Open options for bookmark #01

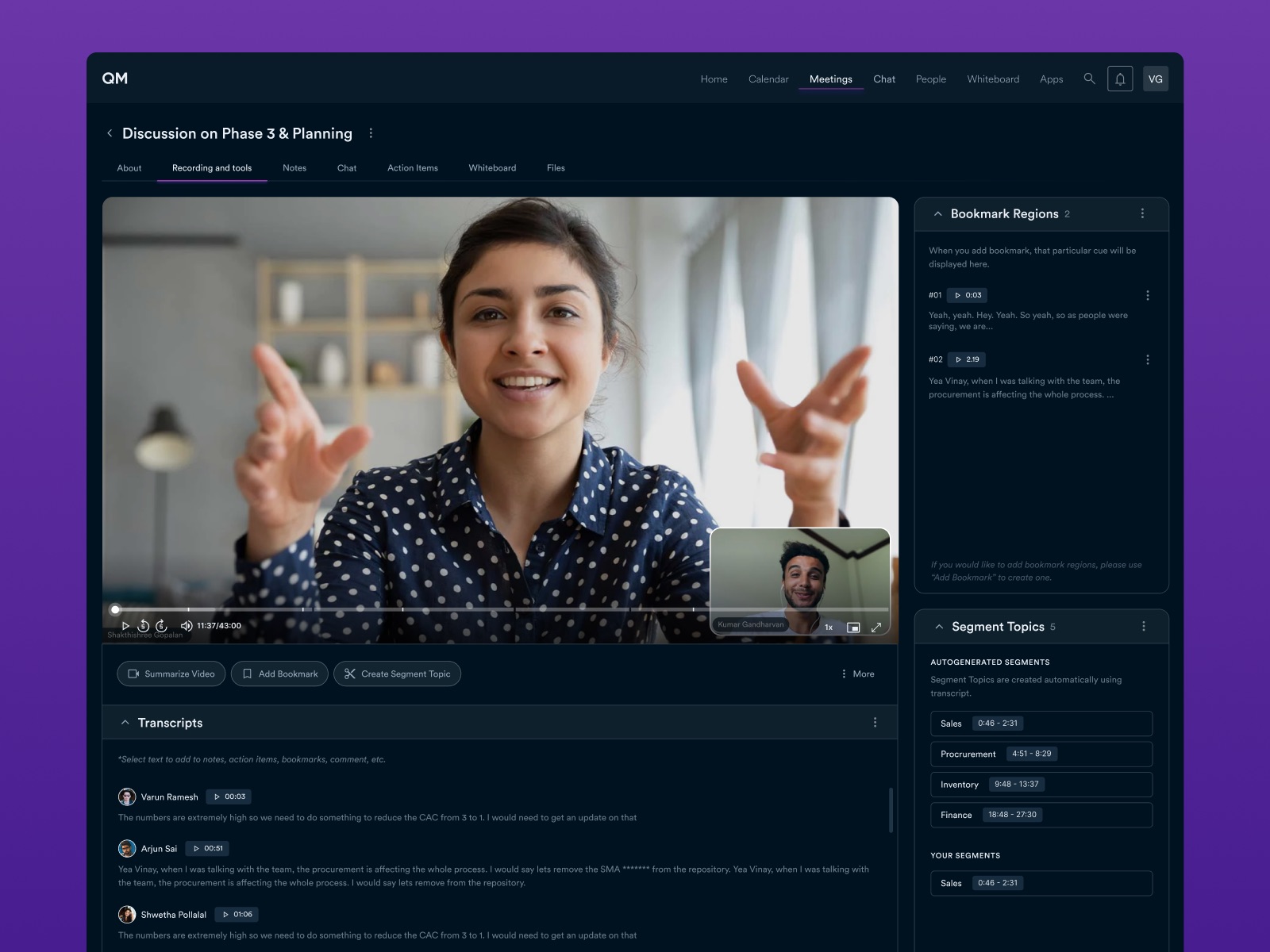click(1148, 295)
